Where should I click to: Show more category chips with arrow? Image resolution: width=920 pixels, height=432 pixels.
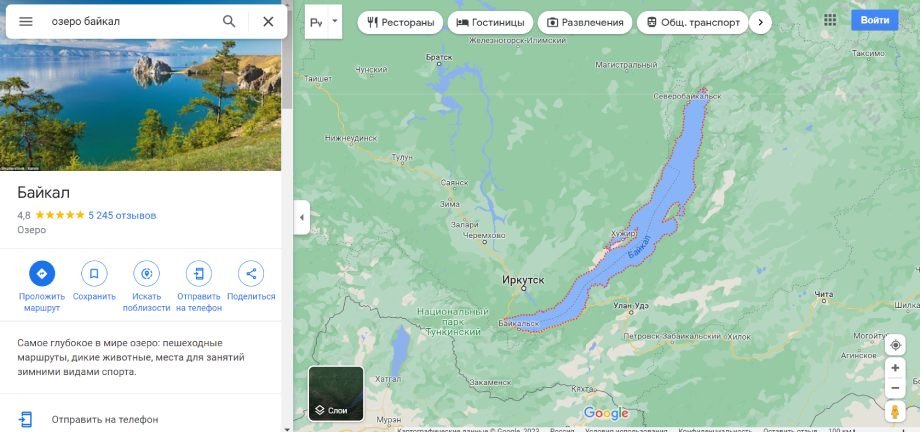(x=760, y=22)
